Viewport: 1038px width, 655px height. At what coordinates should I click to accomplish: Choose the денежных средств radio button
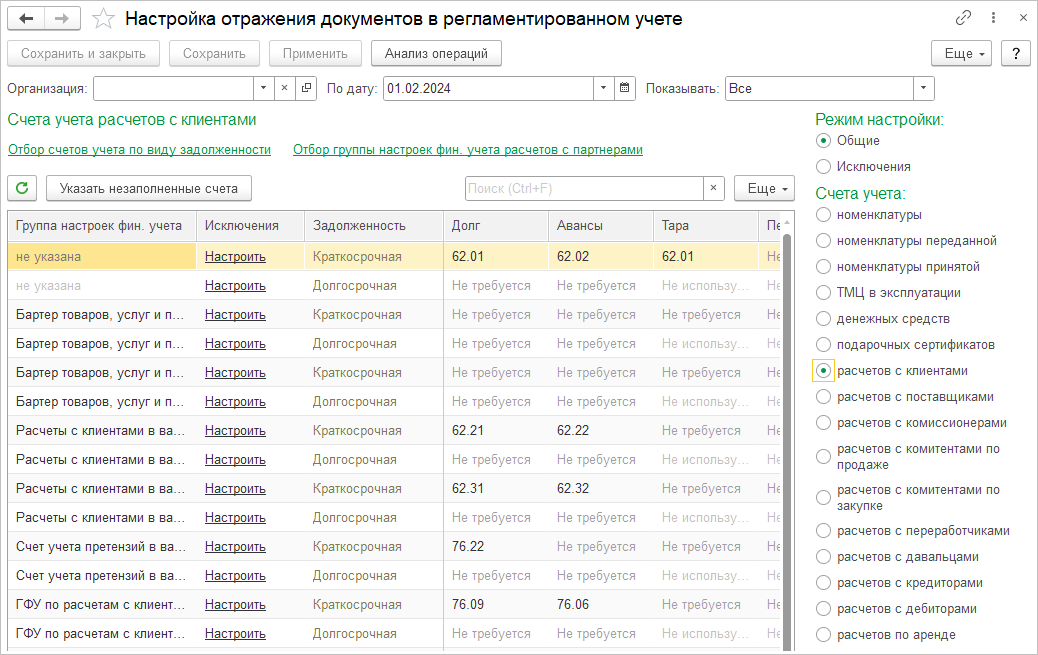[x=823, y=319]
